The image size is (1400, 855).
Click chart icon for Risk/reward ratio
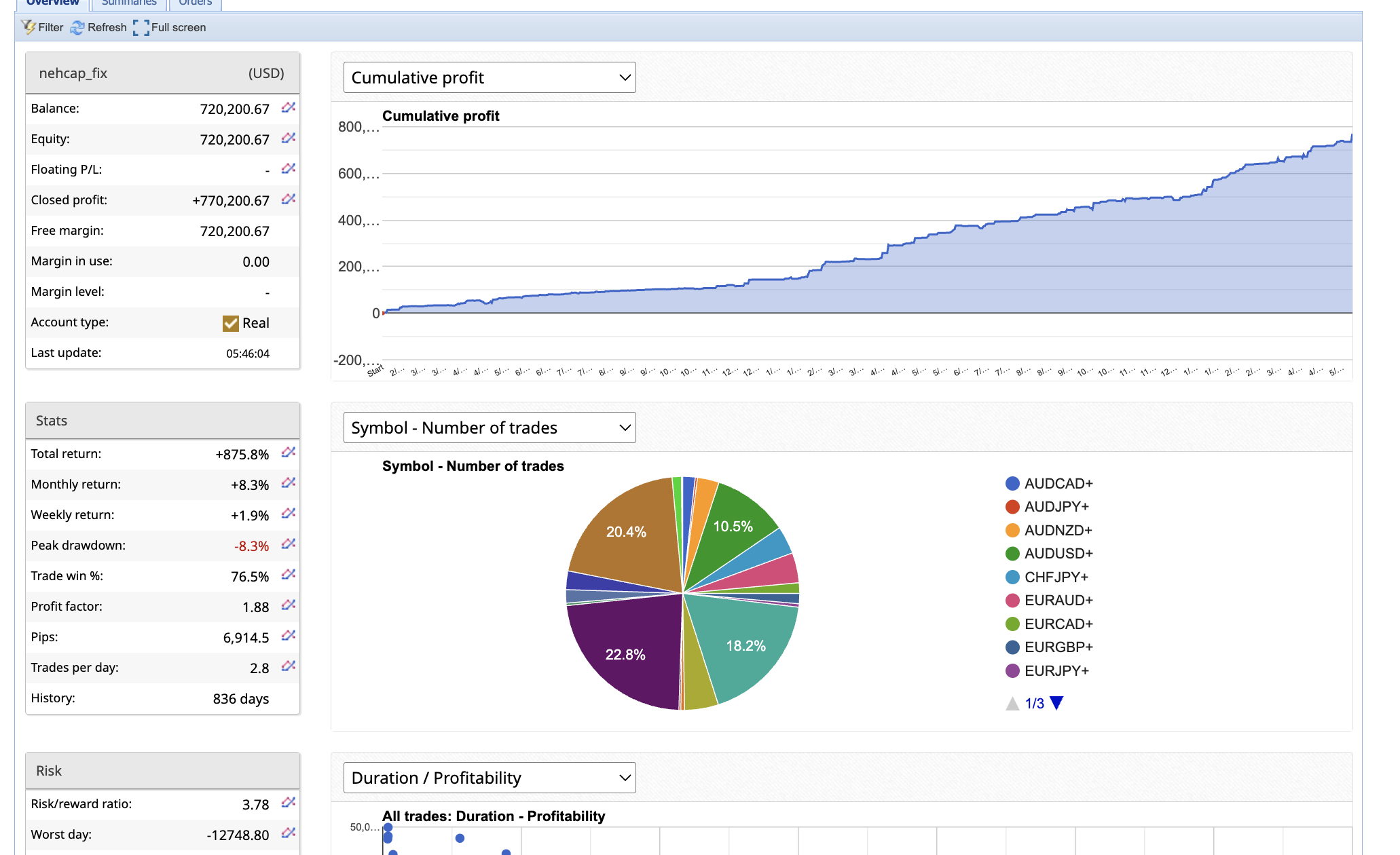pos(289,803)
